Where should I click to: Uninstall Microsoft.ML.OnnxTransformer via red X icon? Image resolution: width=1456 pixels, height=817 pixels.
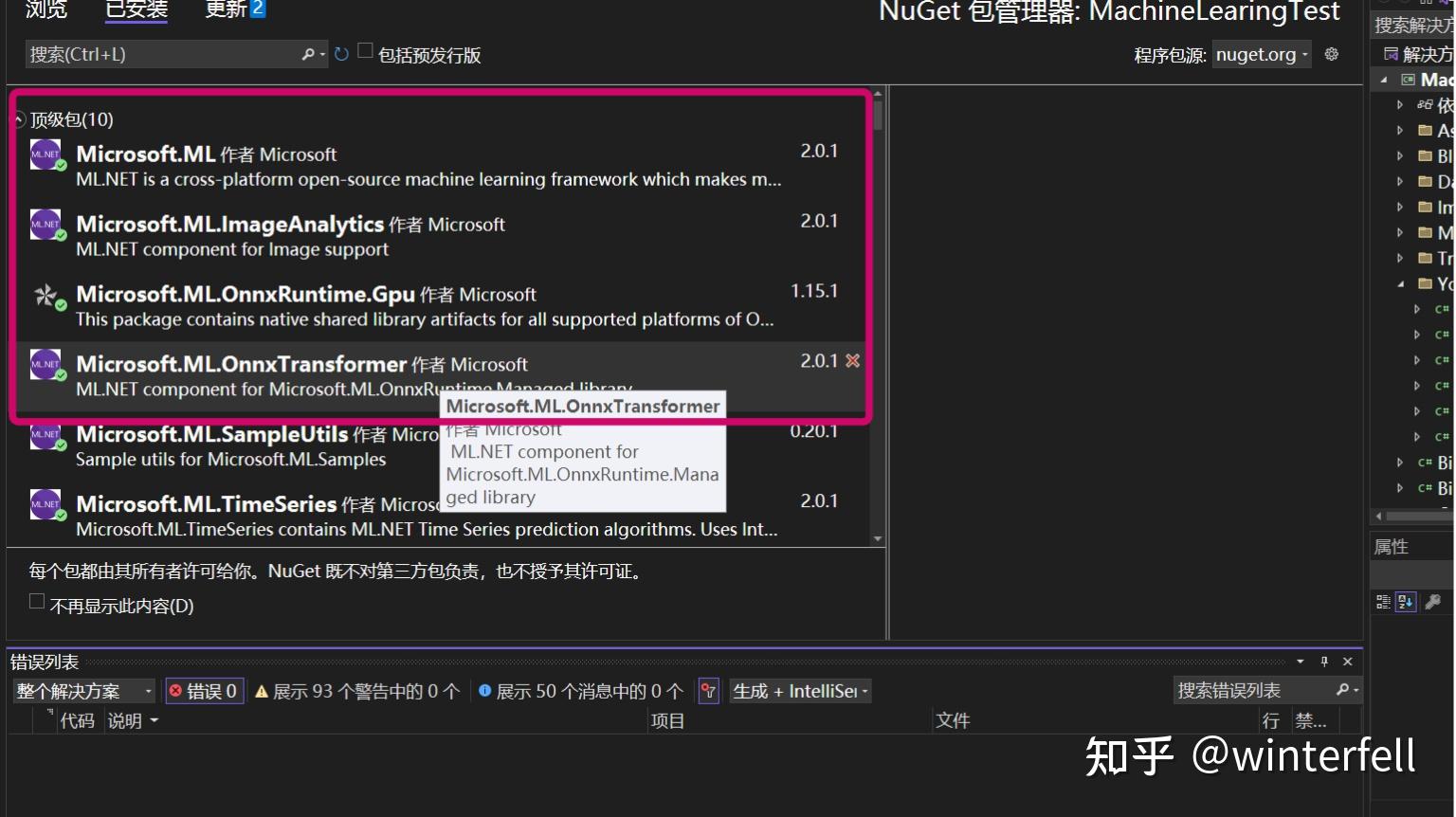[x=851, y=361]
